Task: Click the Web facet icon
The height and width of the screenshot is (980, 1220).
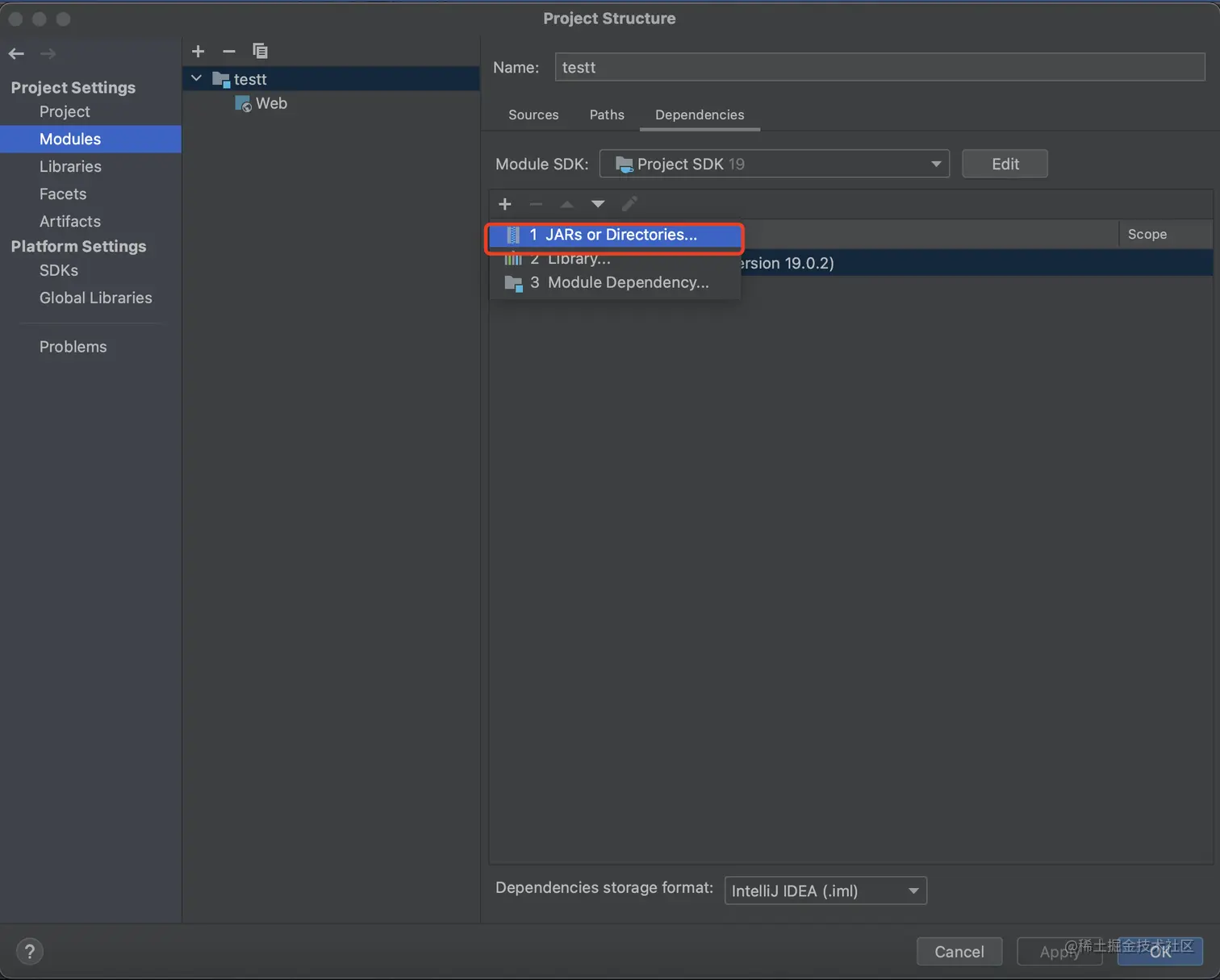Action: point(243,104)
